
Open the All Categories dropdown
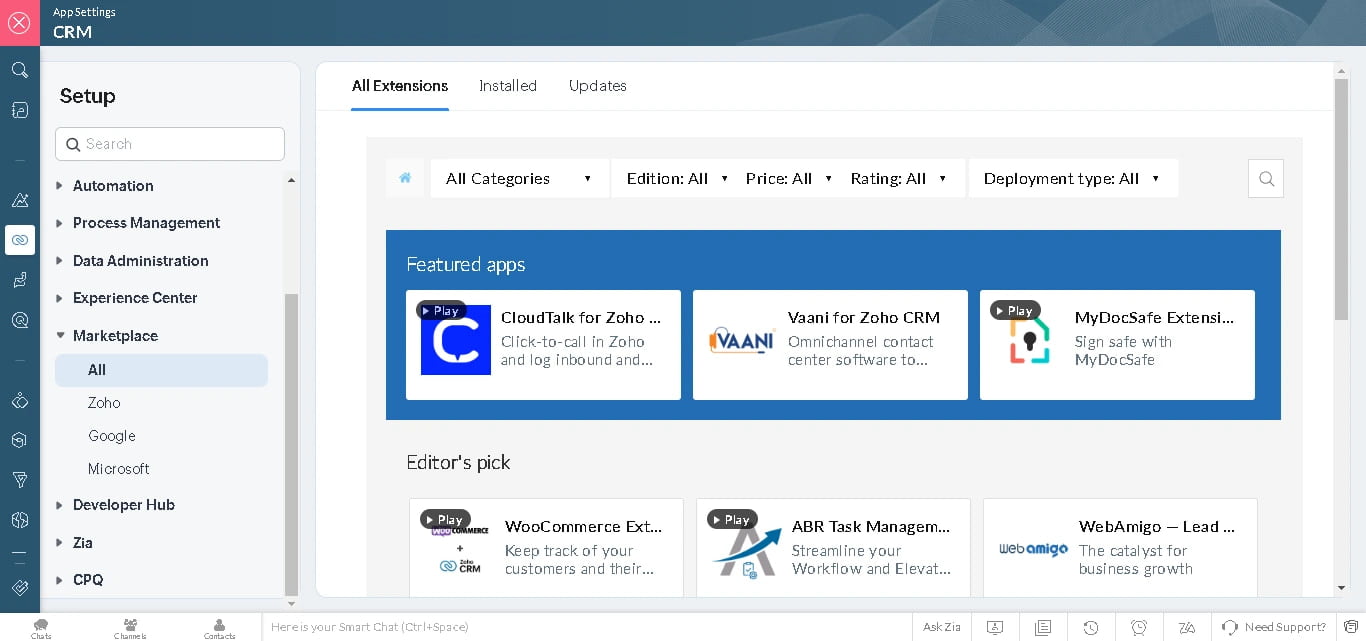[519, 179]
